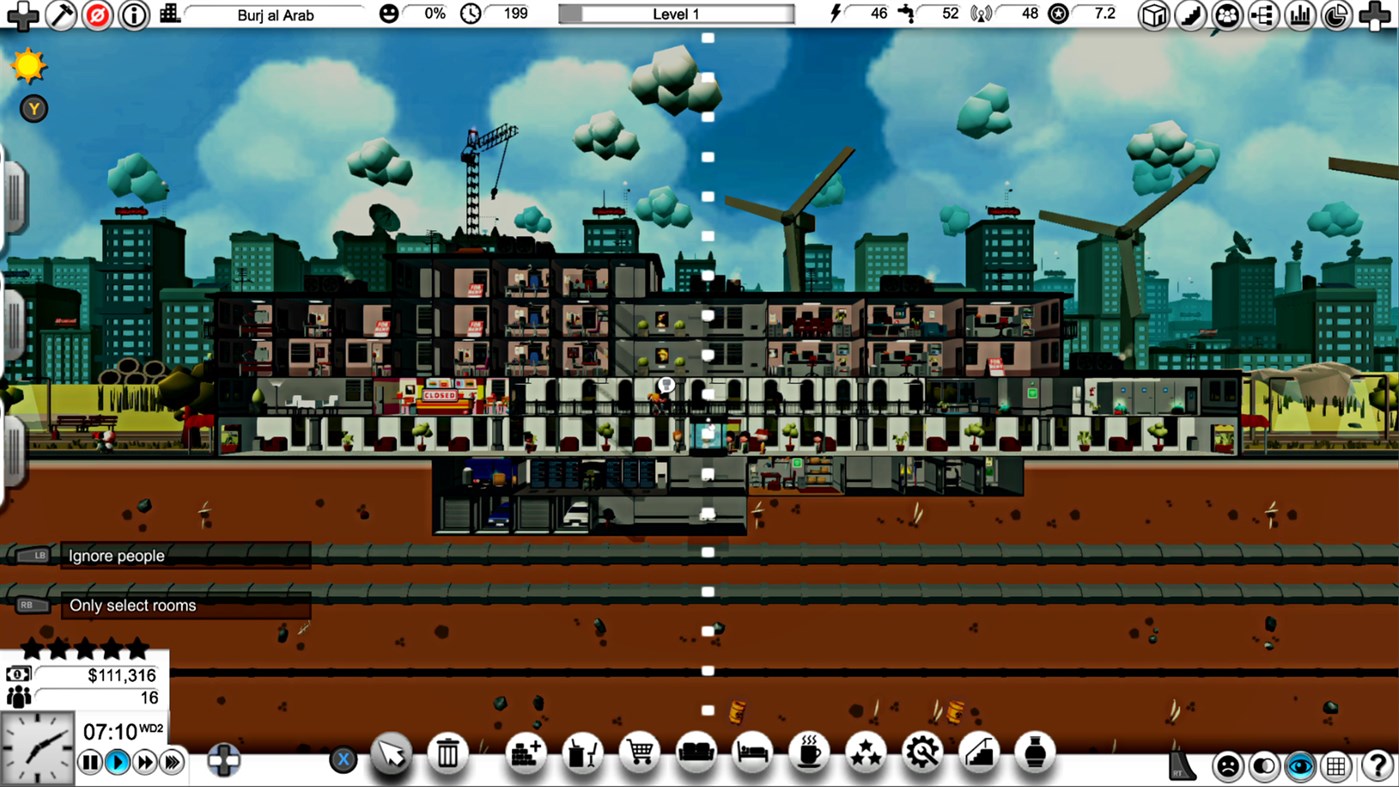Toggle the sad face overlay
Image resolution: width=1399 pixels, height=787 pixels.
point(1227,767)
